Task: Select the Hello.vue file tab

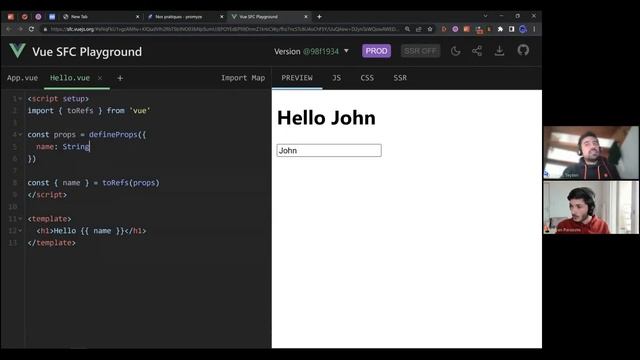Action: 70,78
